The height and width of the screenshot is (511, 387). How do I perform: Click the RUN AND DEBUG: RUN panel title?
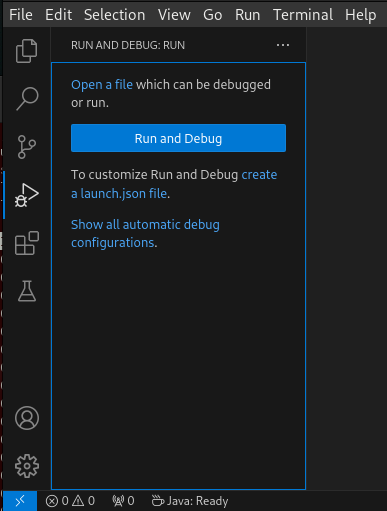pyautogui.click(x=128, y=45)
